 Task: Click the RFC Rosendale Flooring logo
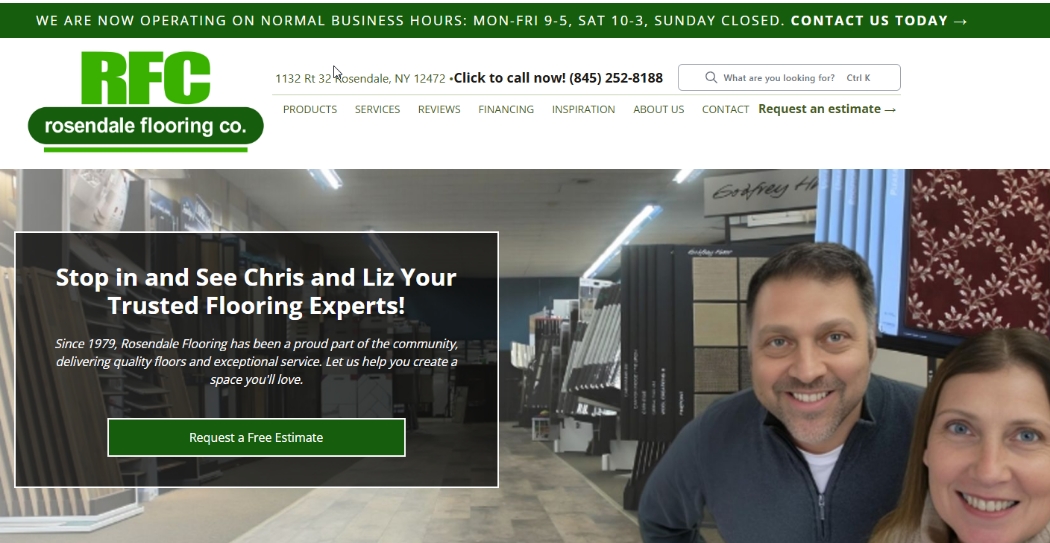point(145,102)
